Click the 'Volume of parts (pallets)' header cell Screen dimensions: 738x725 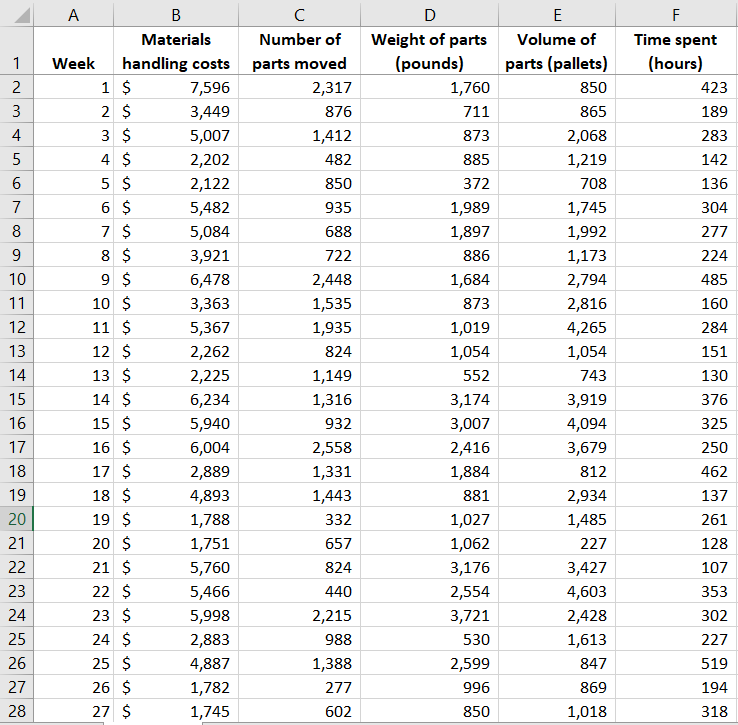557,51
